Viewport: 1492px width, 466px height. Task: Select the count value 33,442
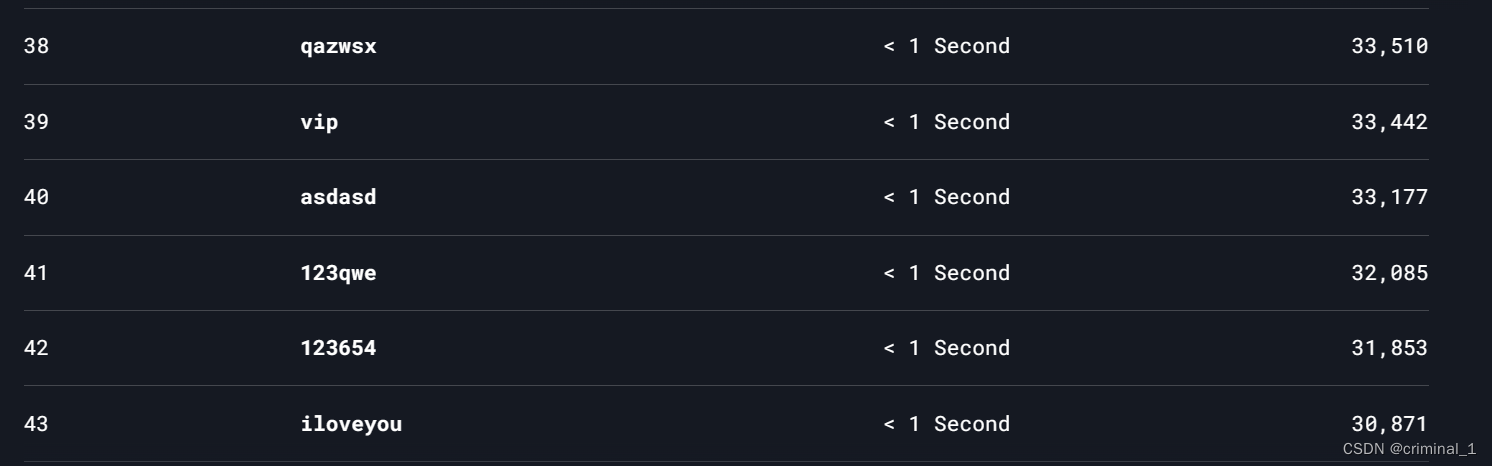pyautogui.click(x=1389, y=122)
